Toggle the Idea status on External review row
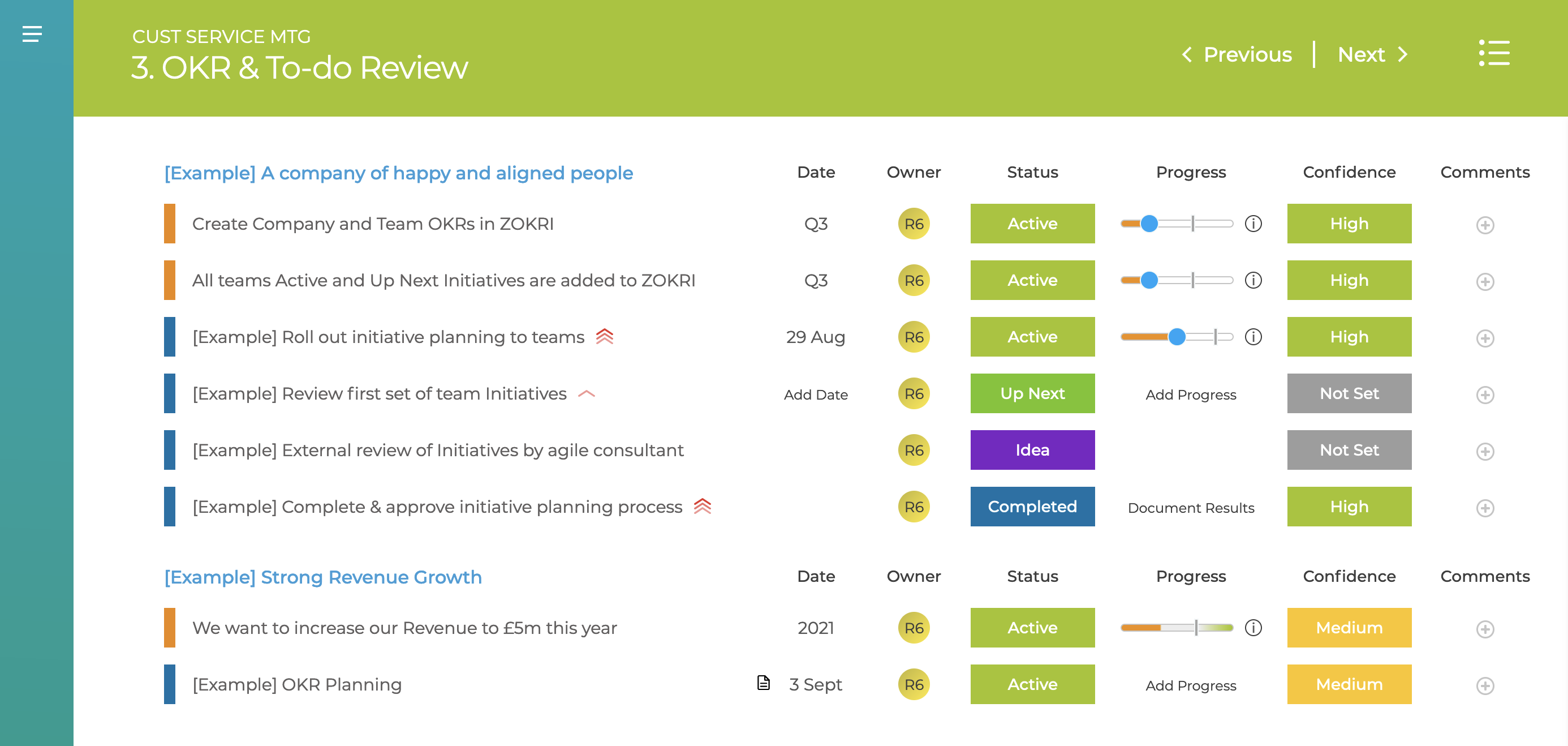Viewport: 1568px width, 746px height. pos(1032,450)
